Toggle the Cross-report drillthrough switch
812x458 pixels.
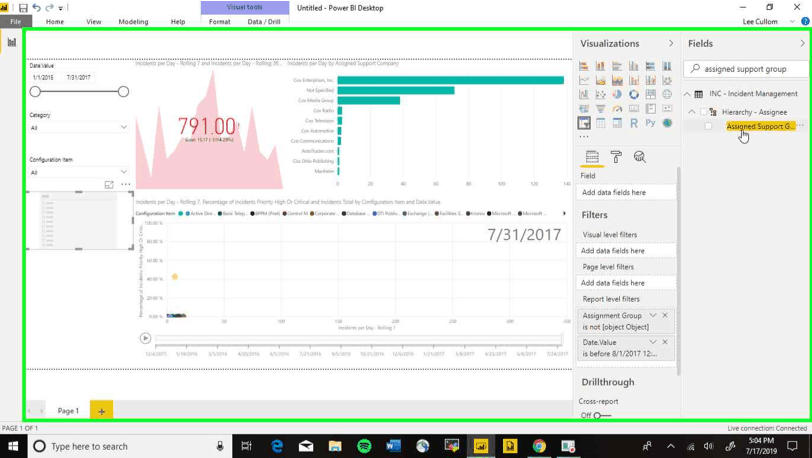coord(602,416)
